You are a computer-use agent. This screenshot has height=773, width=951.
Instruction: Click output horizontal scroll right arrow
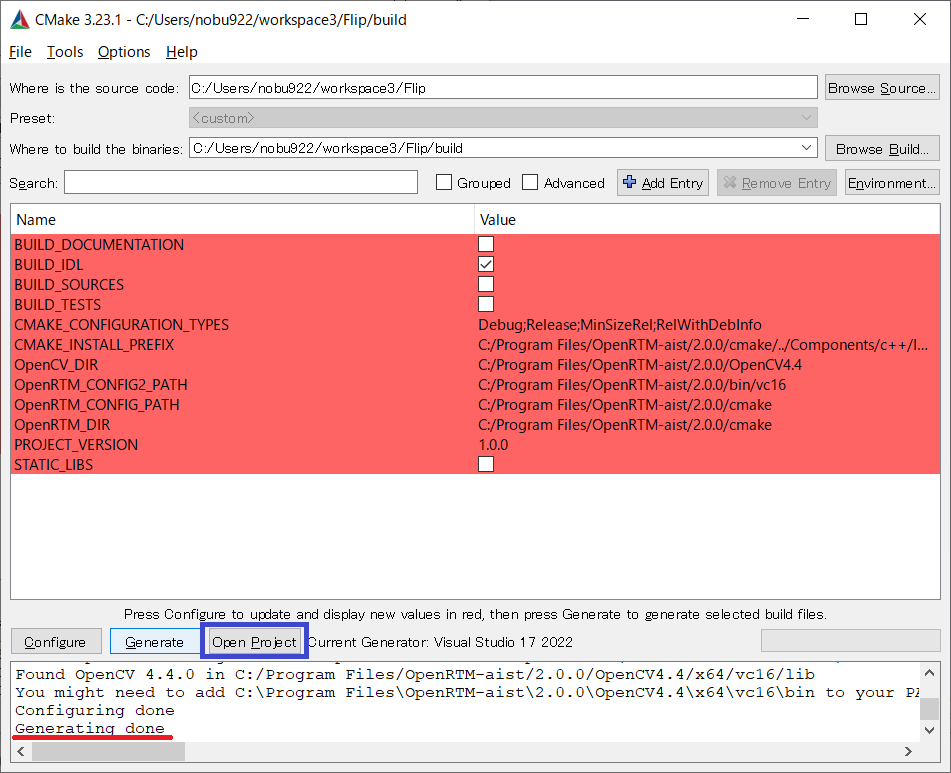(x=908, y=751)
